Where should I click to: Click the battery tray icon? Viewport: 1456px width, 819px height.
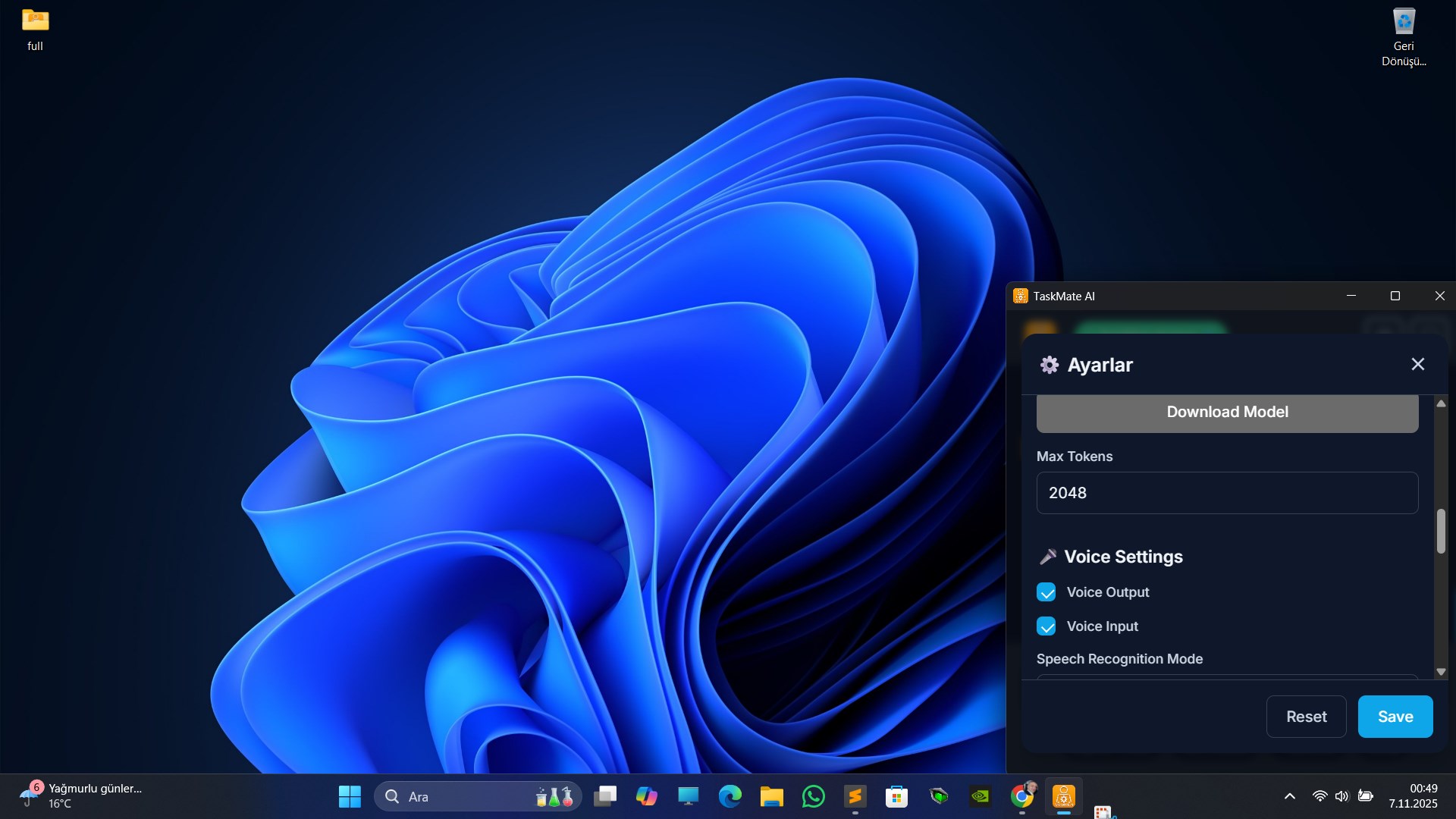(1366, 796)
